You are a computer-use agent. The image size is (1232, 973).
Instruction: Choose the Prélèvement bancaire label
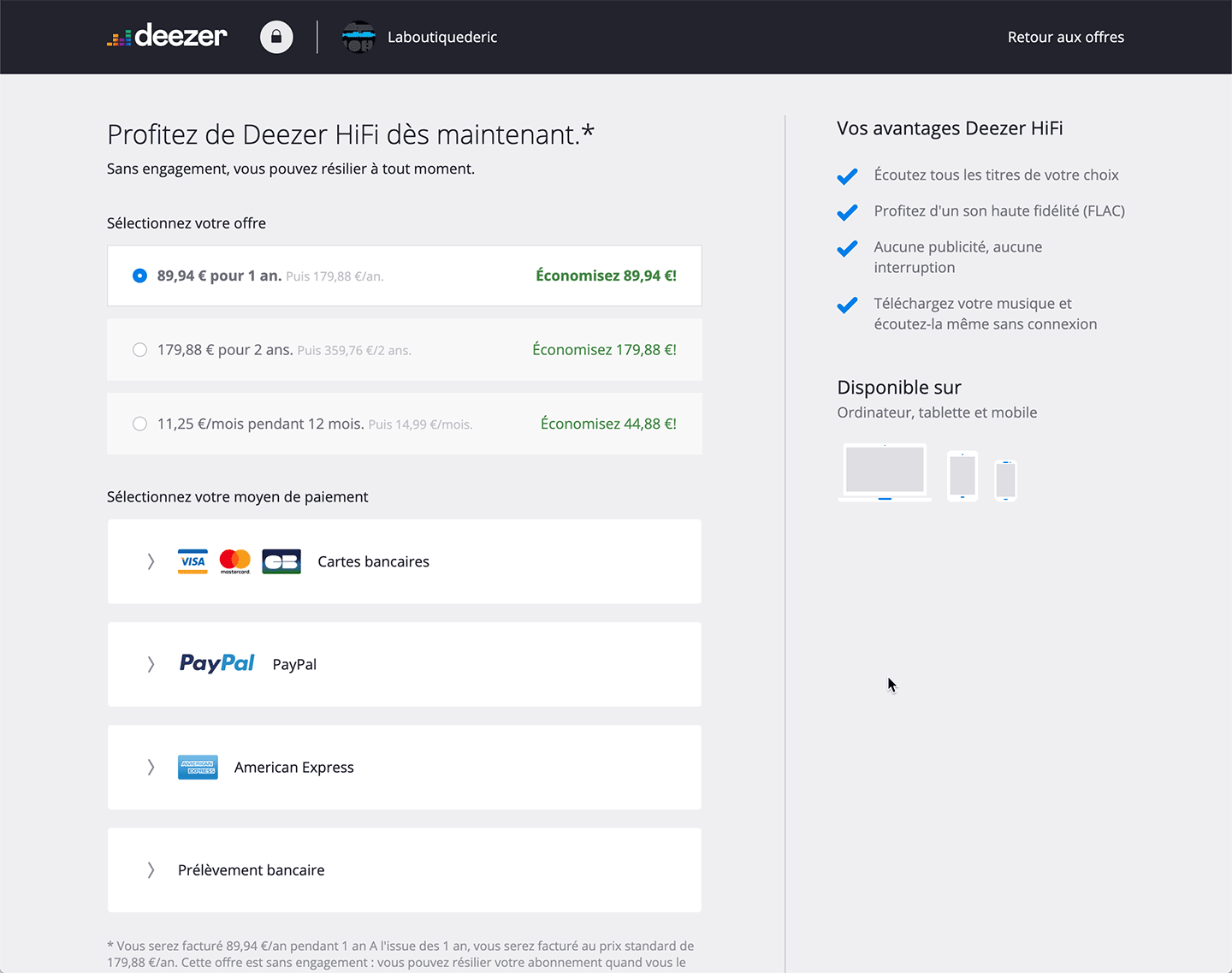(x=252, y=869)
